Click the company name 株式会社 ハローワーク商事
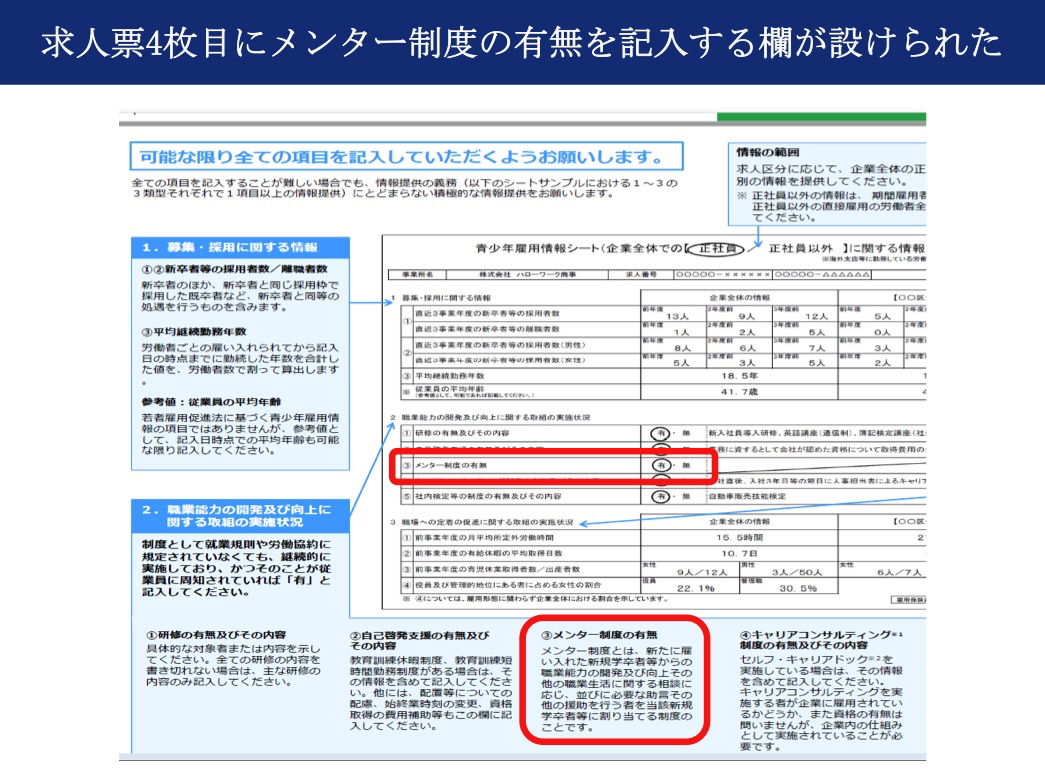Screen dimensions: 1045x783 pyautogui.click(x=506, y=273)
